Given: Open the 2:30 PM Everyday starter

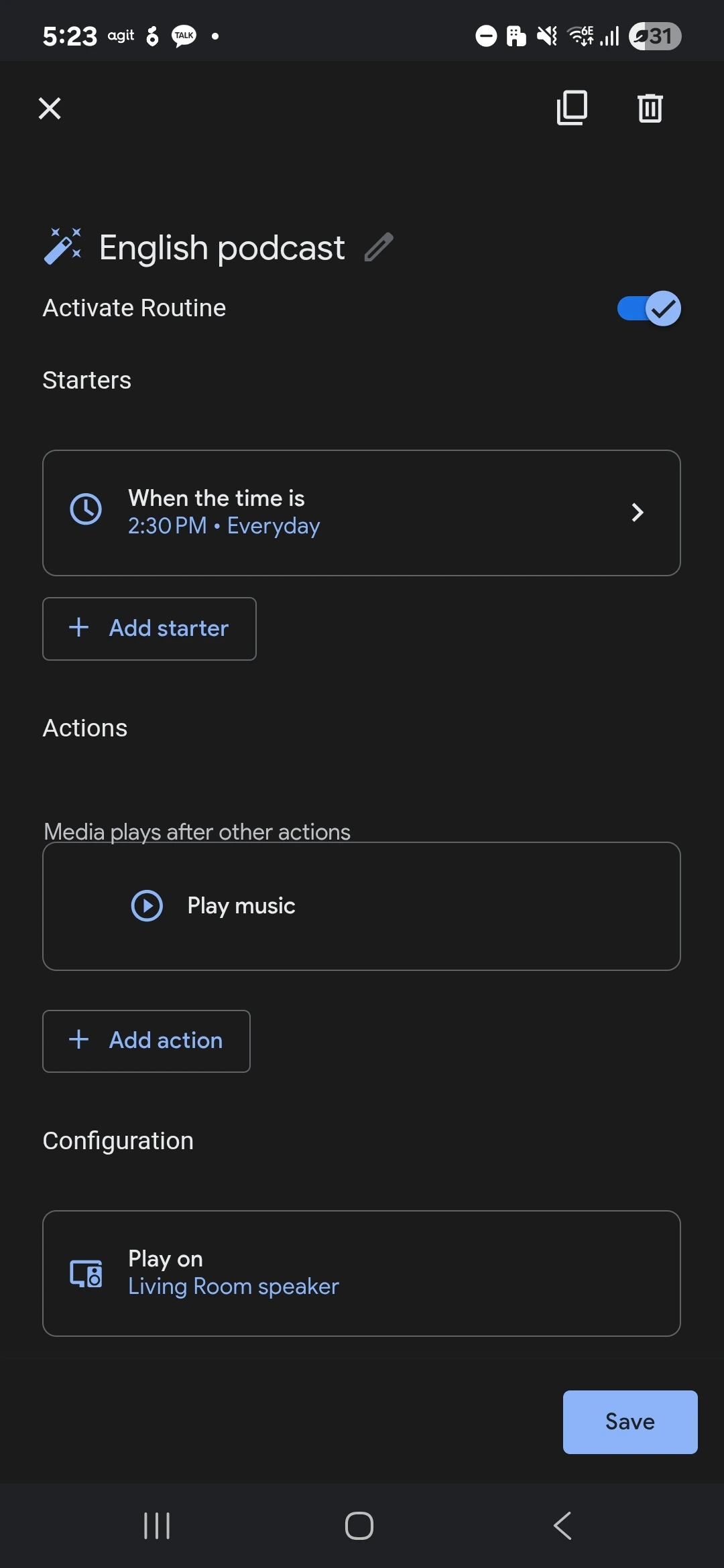Looking at the screenshot, I should tap(362, 513).
